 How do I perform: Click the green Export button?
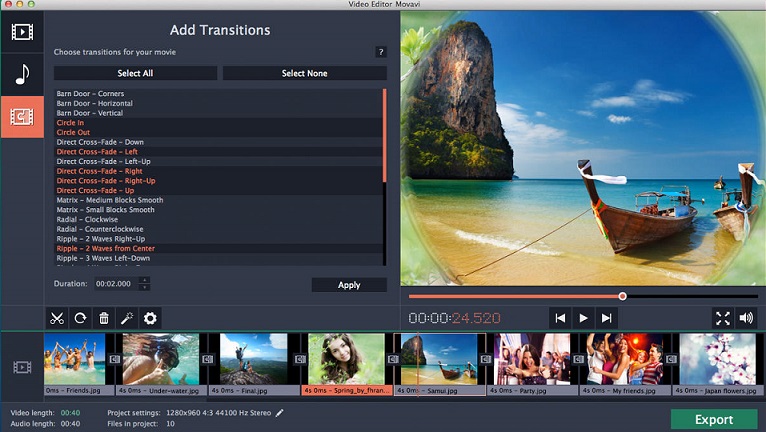713,419
